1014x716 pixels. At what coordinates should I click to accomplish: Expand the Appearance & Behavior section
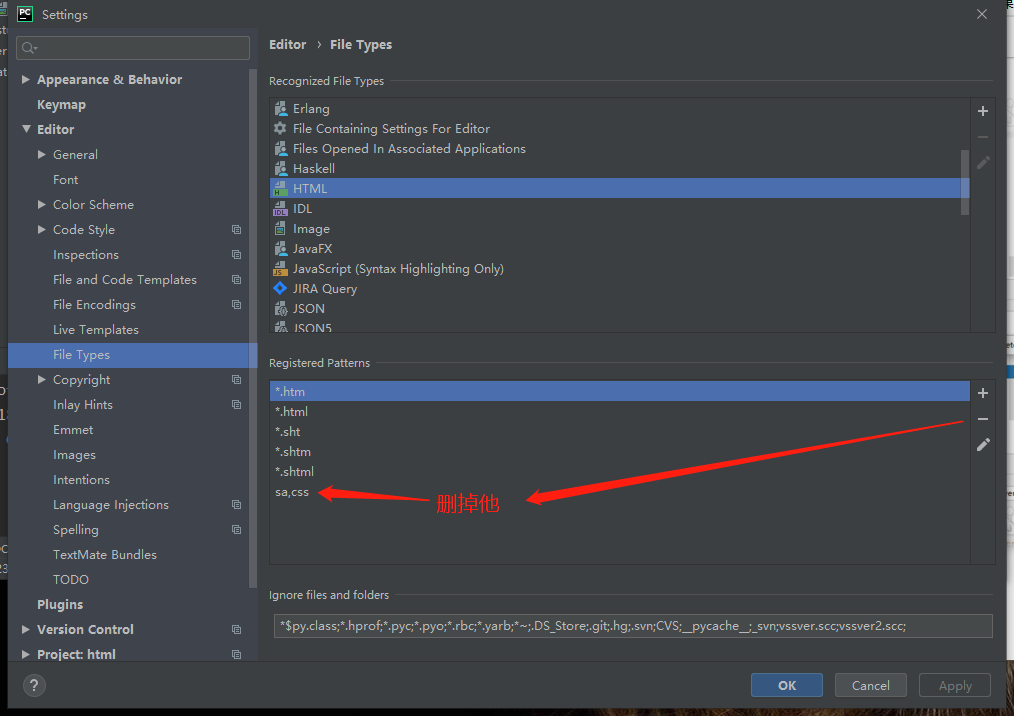click(24, 79)
